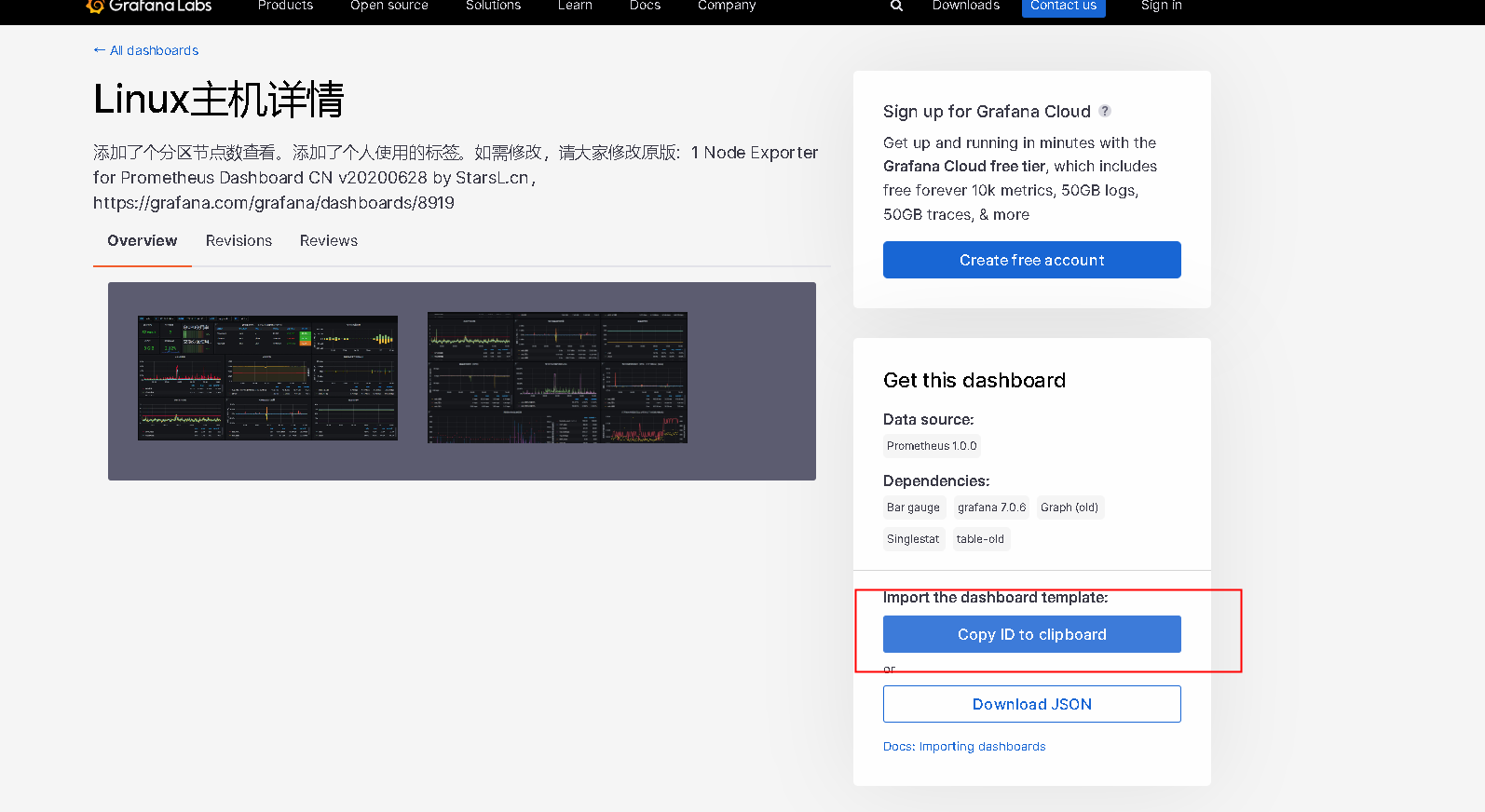Screen dimensions: 1485x812
Task: Open the first dashboard screenshot thumbnail
Action: click(267, 378)
